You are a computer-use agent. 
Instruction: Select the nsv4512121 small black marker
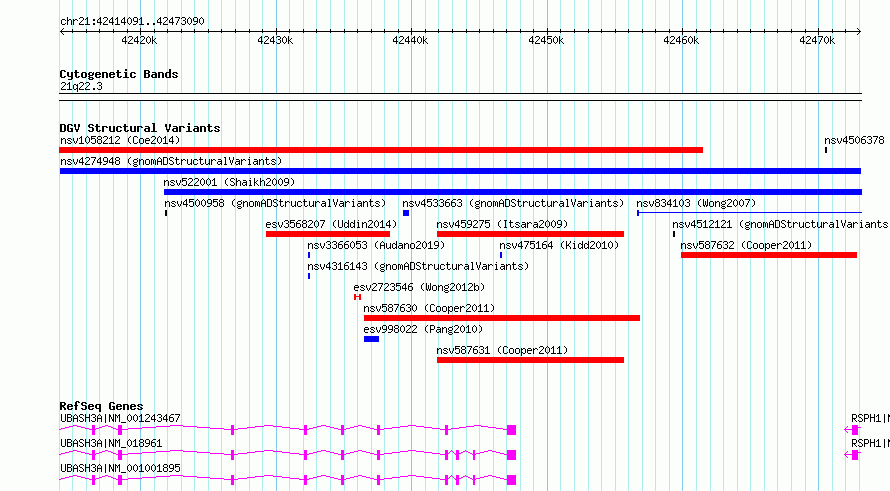[x=674, y=234]
